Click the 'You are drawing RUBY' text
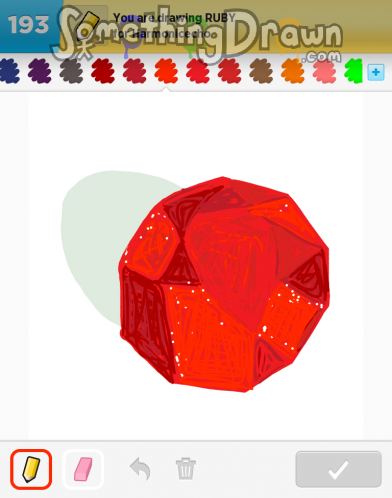 [174, 18]
